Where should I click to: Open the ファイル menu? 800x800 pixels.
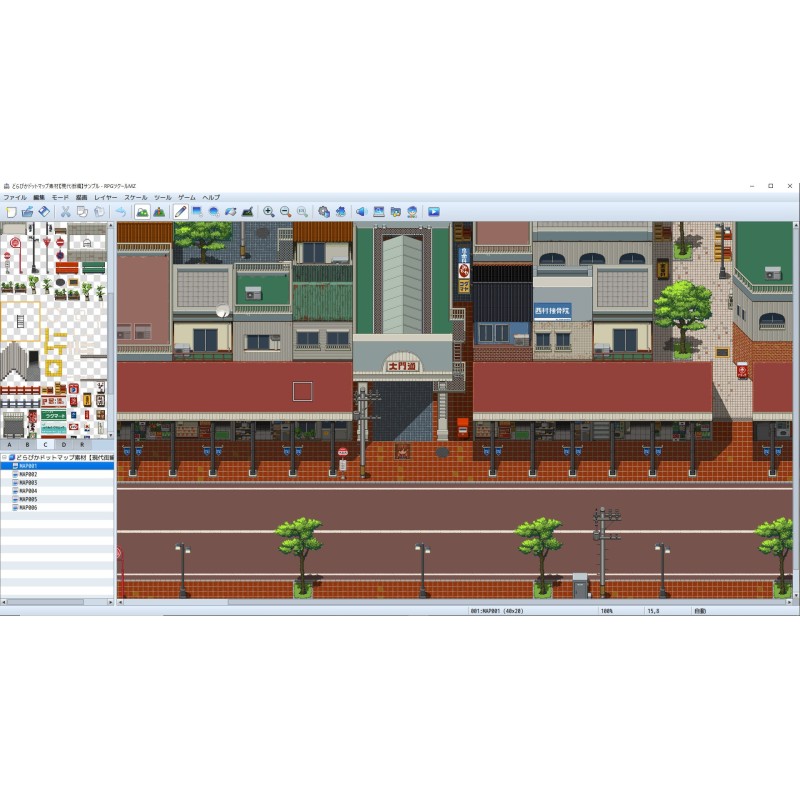(x=14, y=198)
